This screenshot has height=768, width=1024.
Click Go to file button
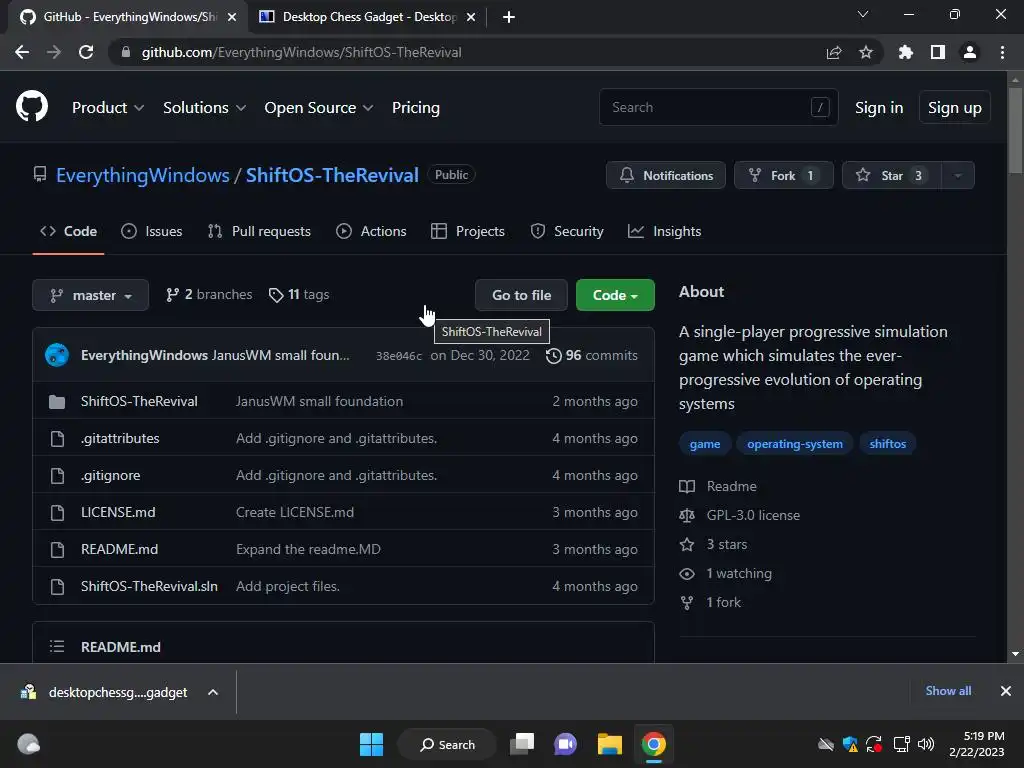(521, 295)
